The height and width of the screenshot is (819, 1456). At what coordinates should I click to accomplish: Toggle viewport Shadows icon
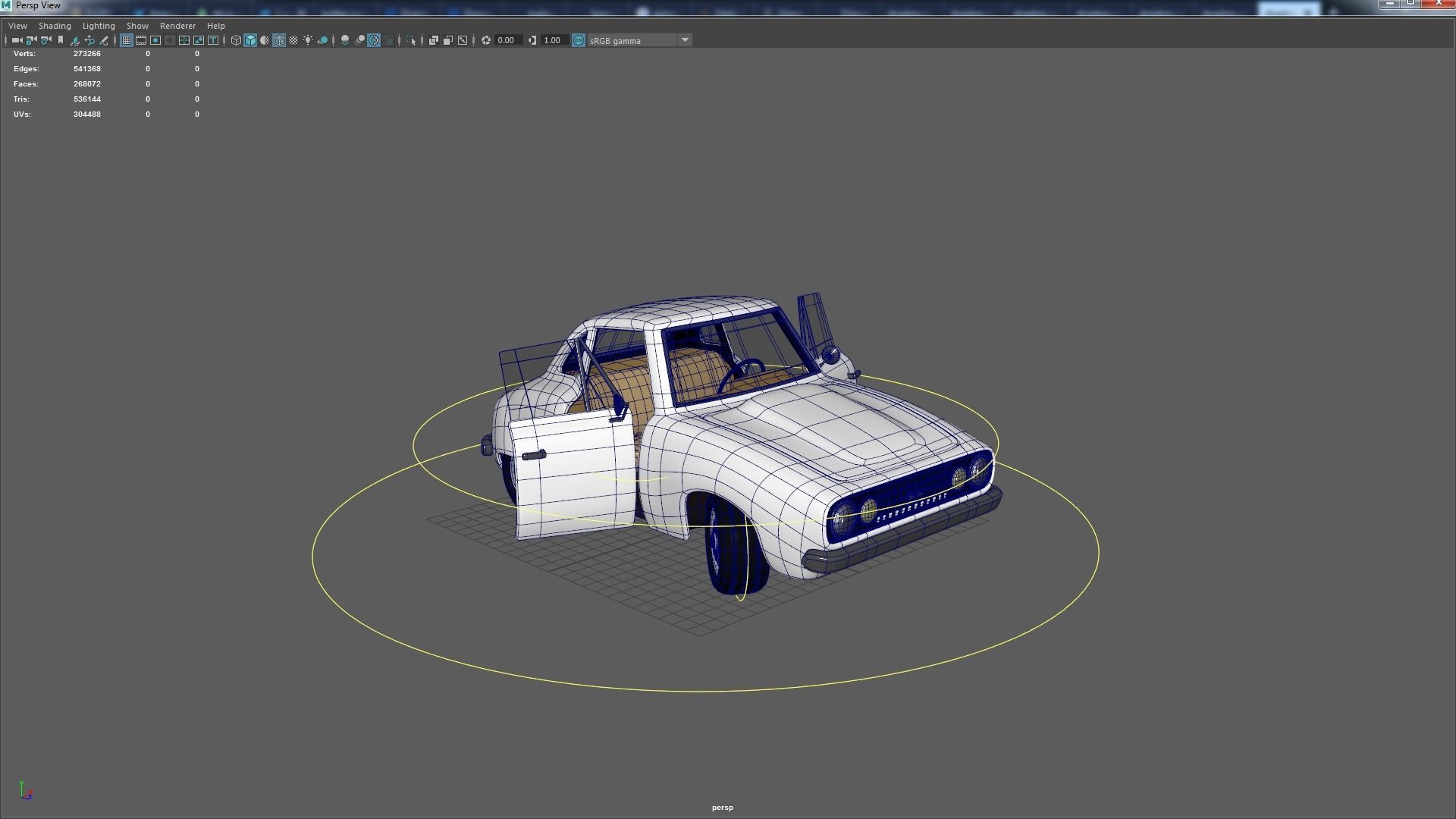(x=322, y=40)
